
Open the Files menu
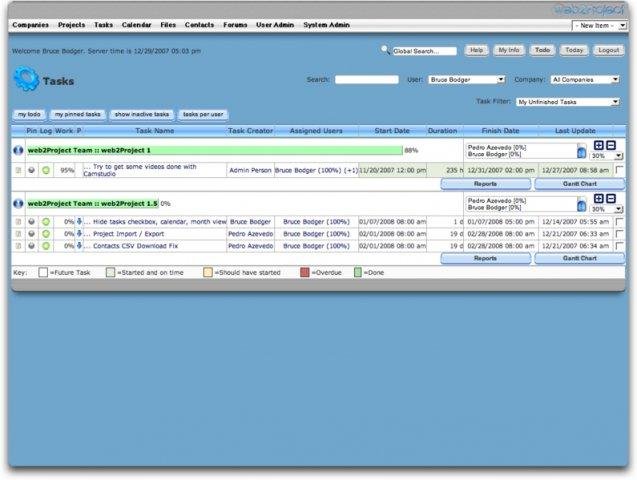tap(168, 25)
